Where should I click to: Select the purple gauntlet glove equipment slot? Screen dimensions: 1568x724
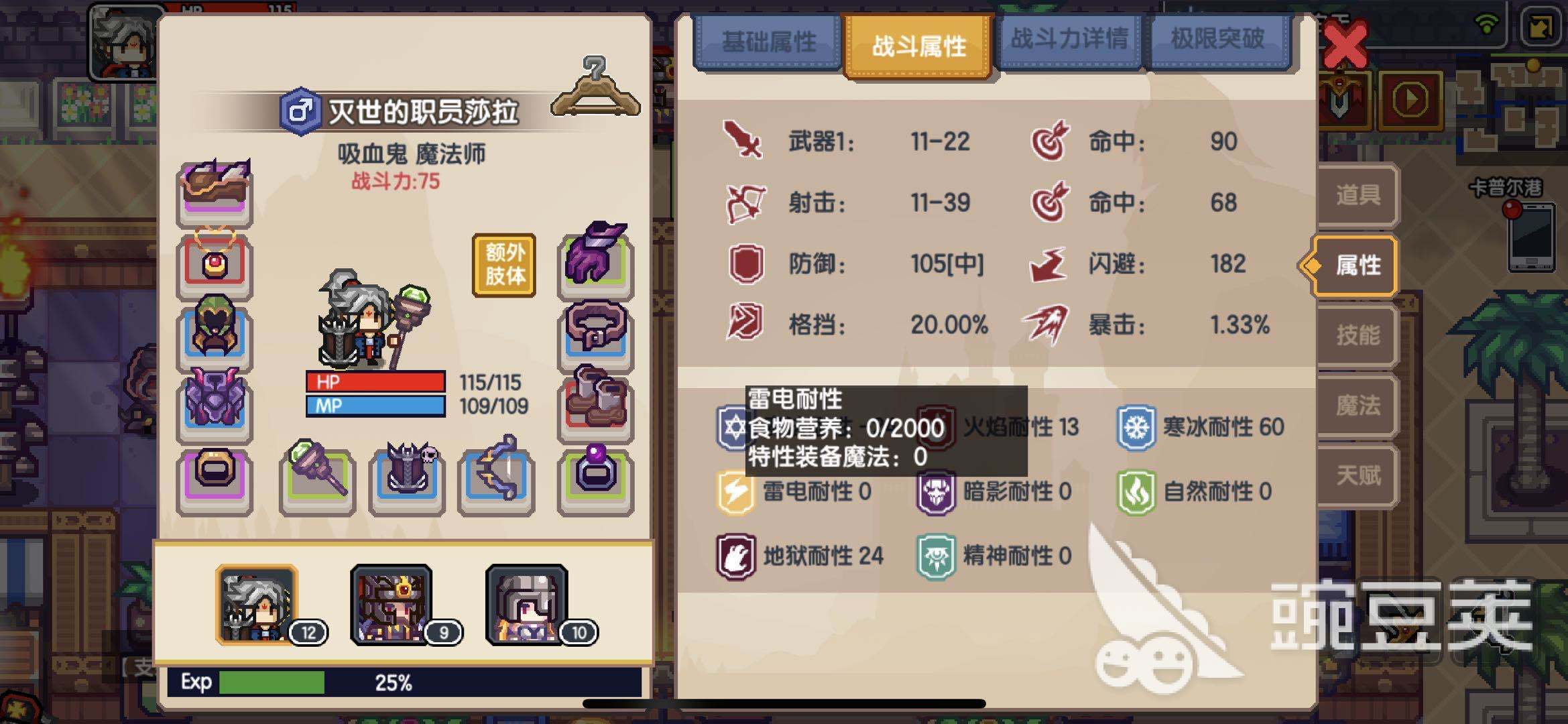pos(595,258)
